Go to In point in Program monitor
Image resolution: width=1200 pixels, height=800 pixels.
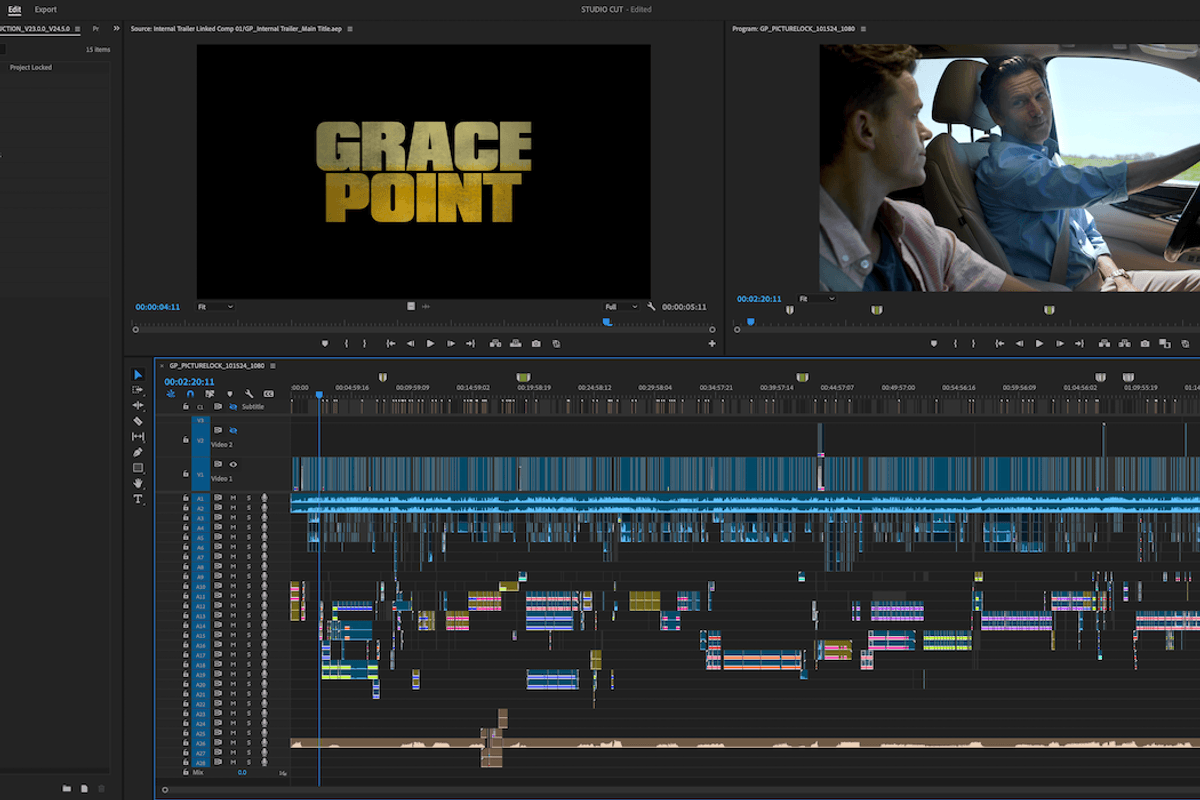[999, 343]
